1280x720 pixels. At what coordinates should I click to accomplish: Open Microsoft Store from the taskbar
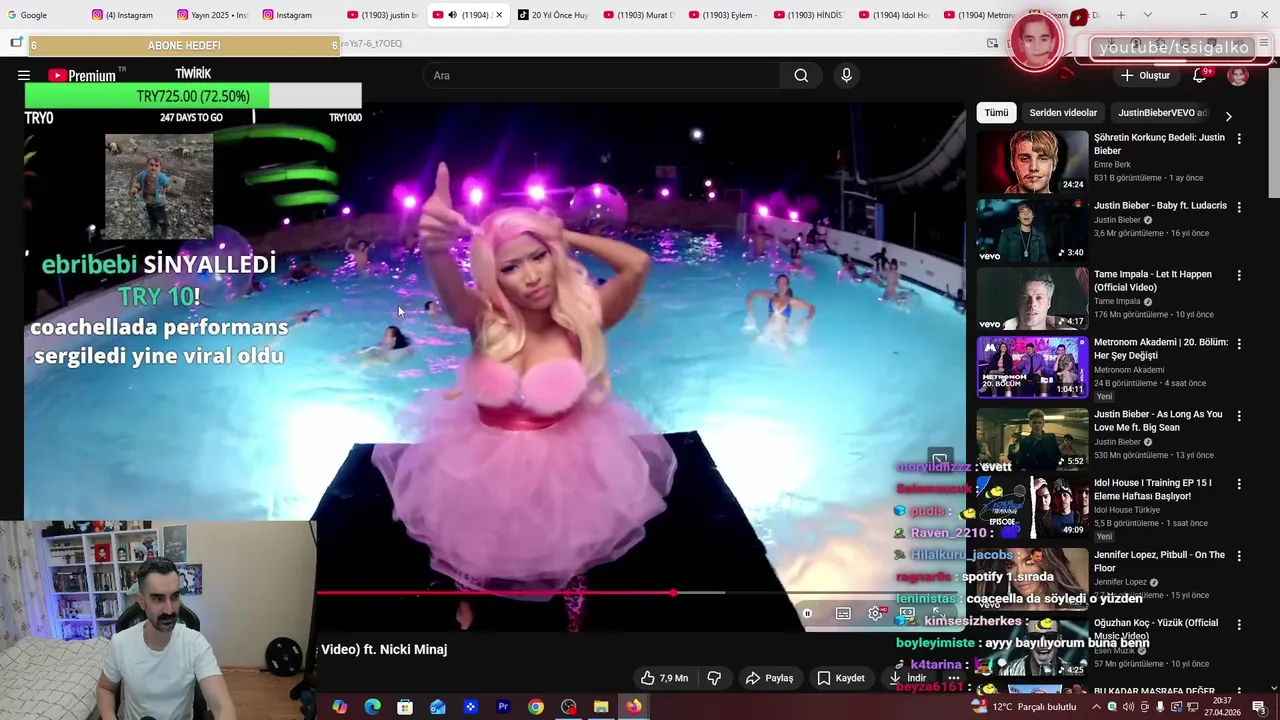point(405,707)
